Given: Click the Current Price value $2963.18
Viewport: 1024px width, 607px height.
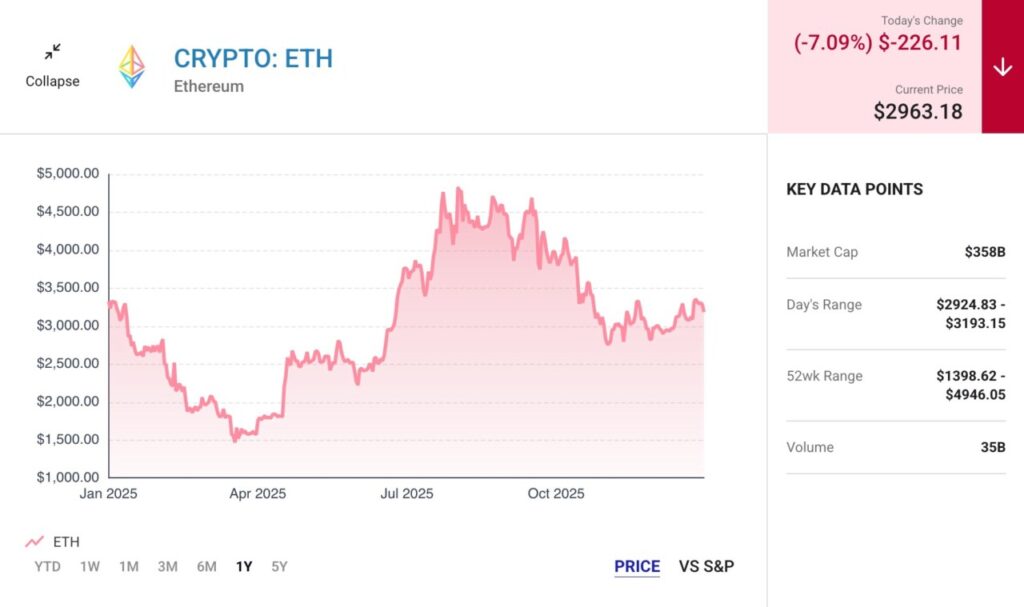Looking at the screenshot, I should (x=918, y=111).
